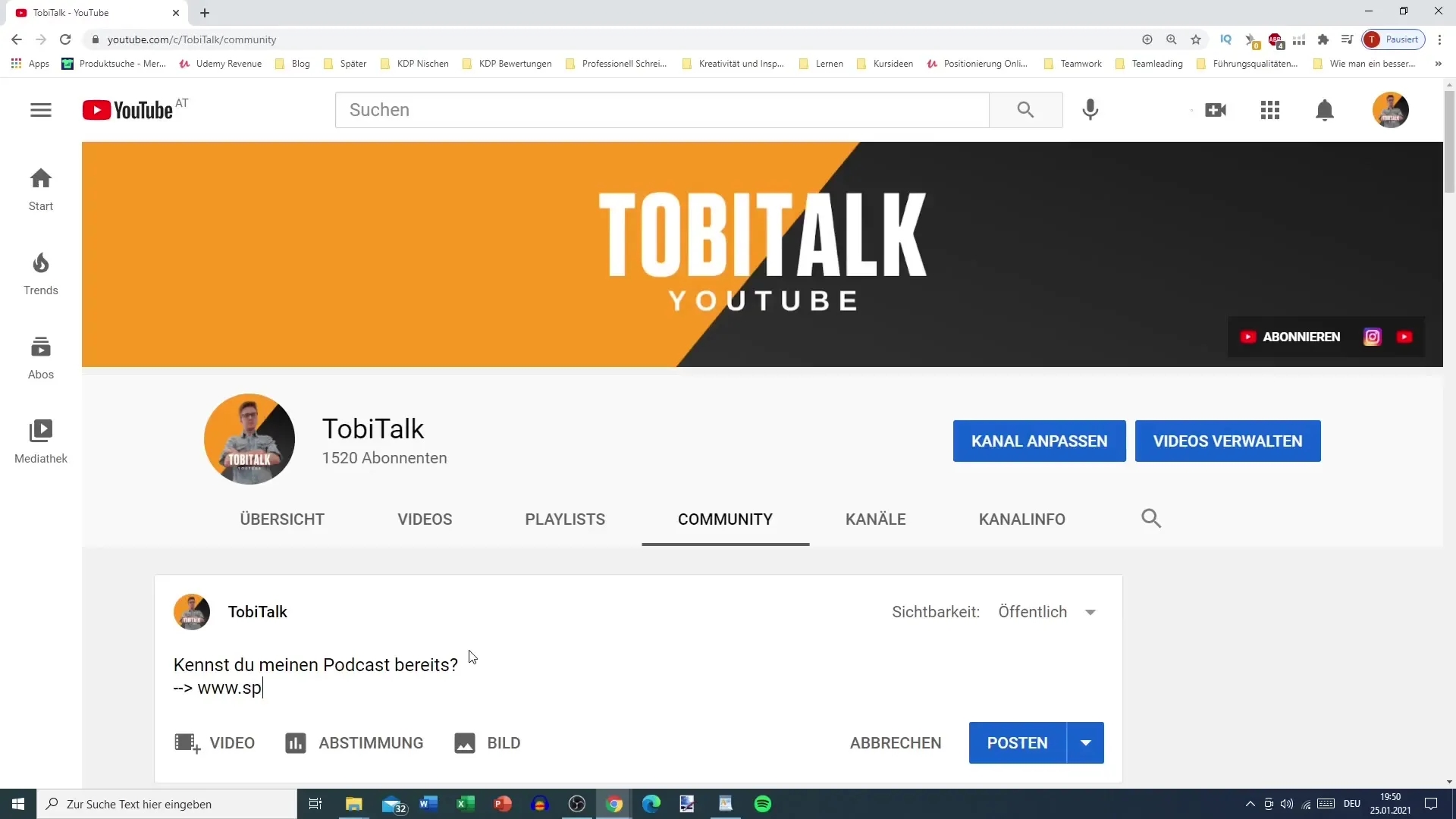Switch to ÜBERSICHT tab
The height and width of the screenshot is (819, 1456).
click(282, 519)
